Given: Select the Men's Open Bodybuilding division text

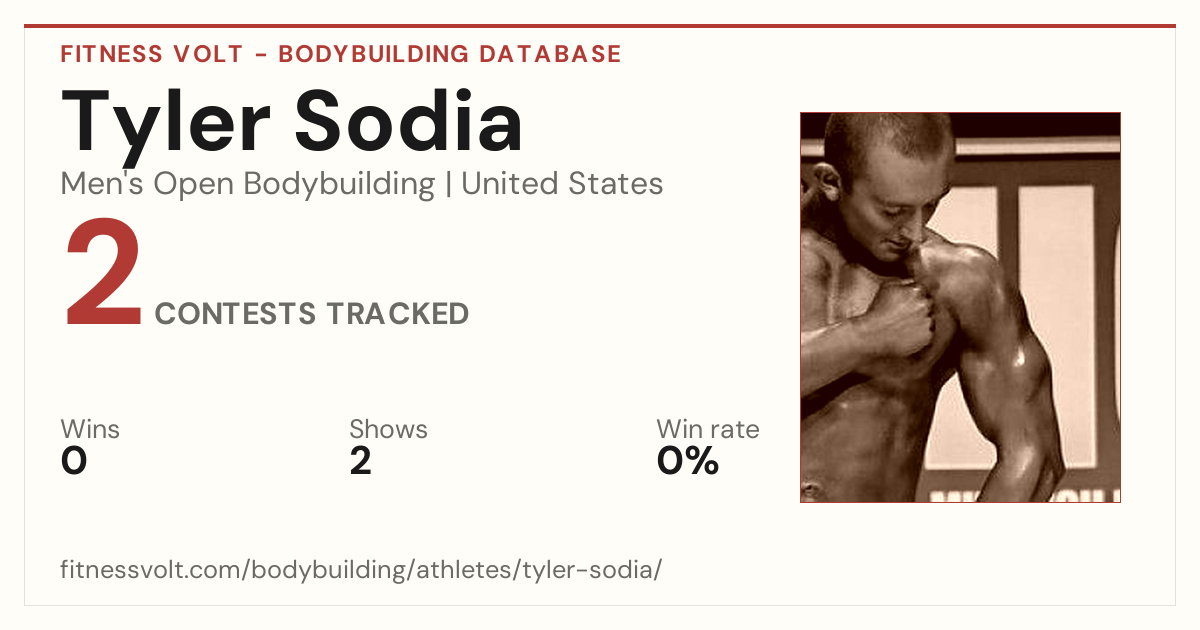Looking at the screenshot, I should click(x=248, y=184).
